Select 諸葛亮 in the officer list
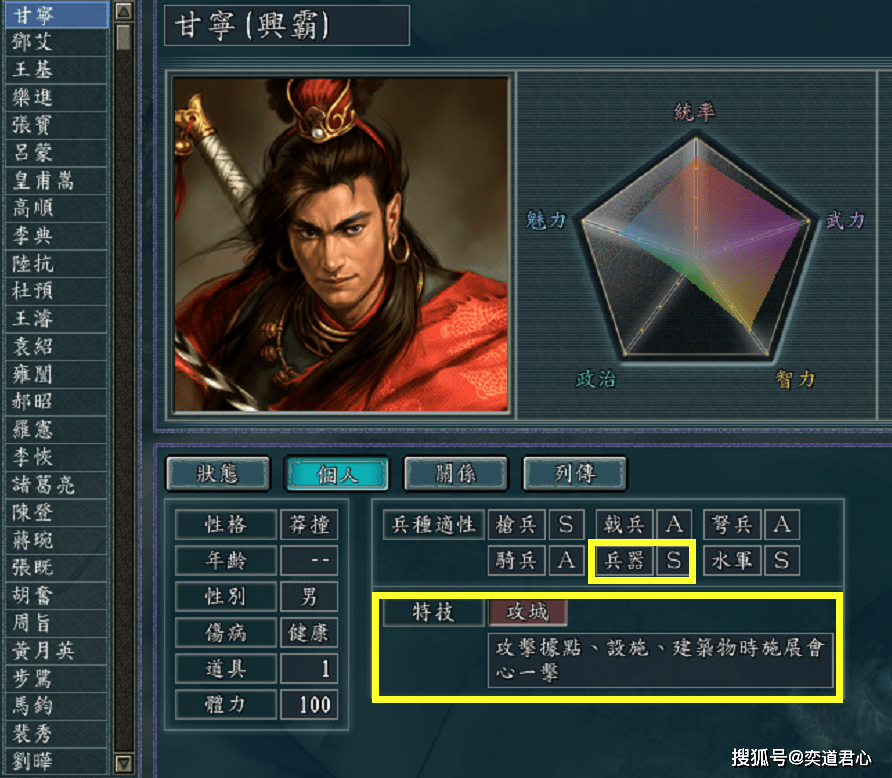The image size is (892, 778). (x=56, y=485)
